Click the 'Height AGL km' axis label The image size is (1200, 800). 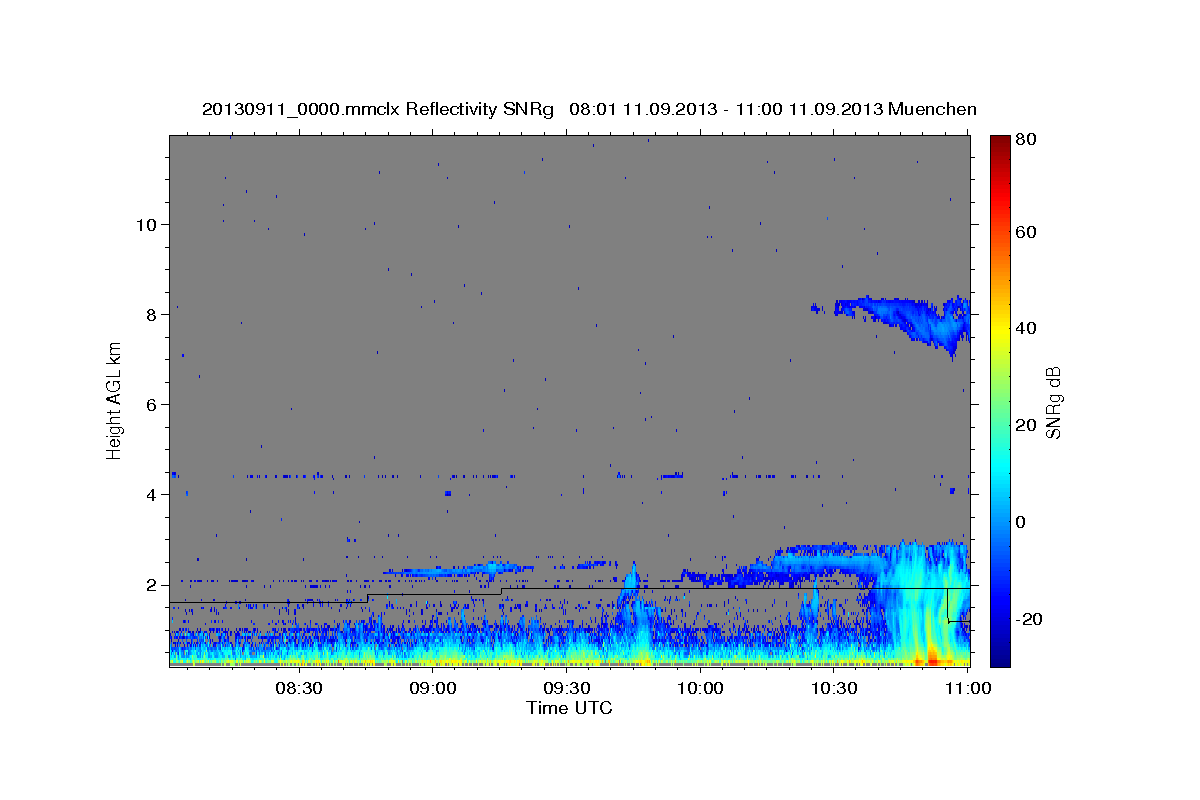(114, 401)
